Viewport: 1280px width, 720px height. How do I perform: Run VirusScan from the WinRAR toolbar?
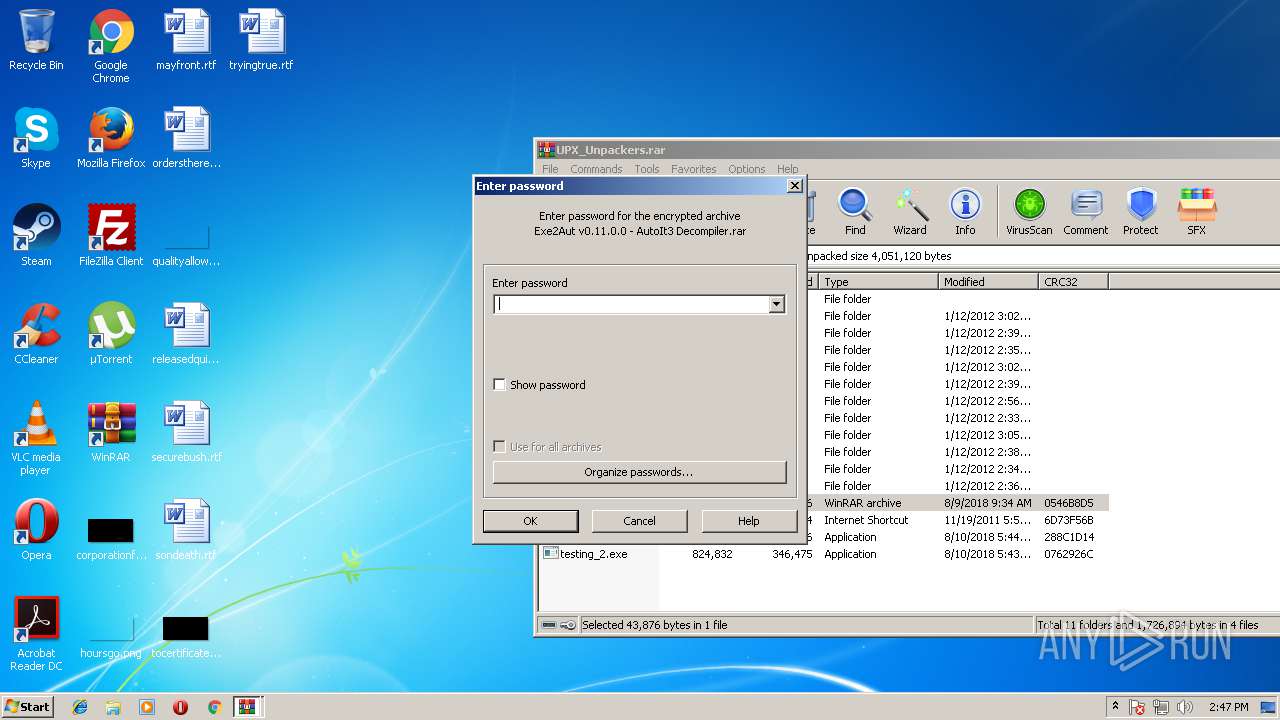[1029, 212]
